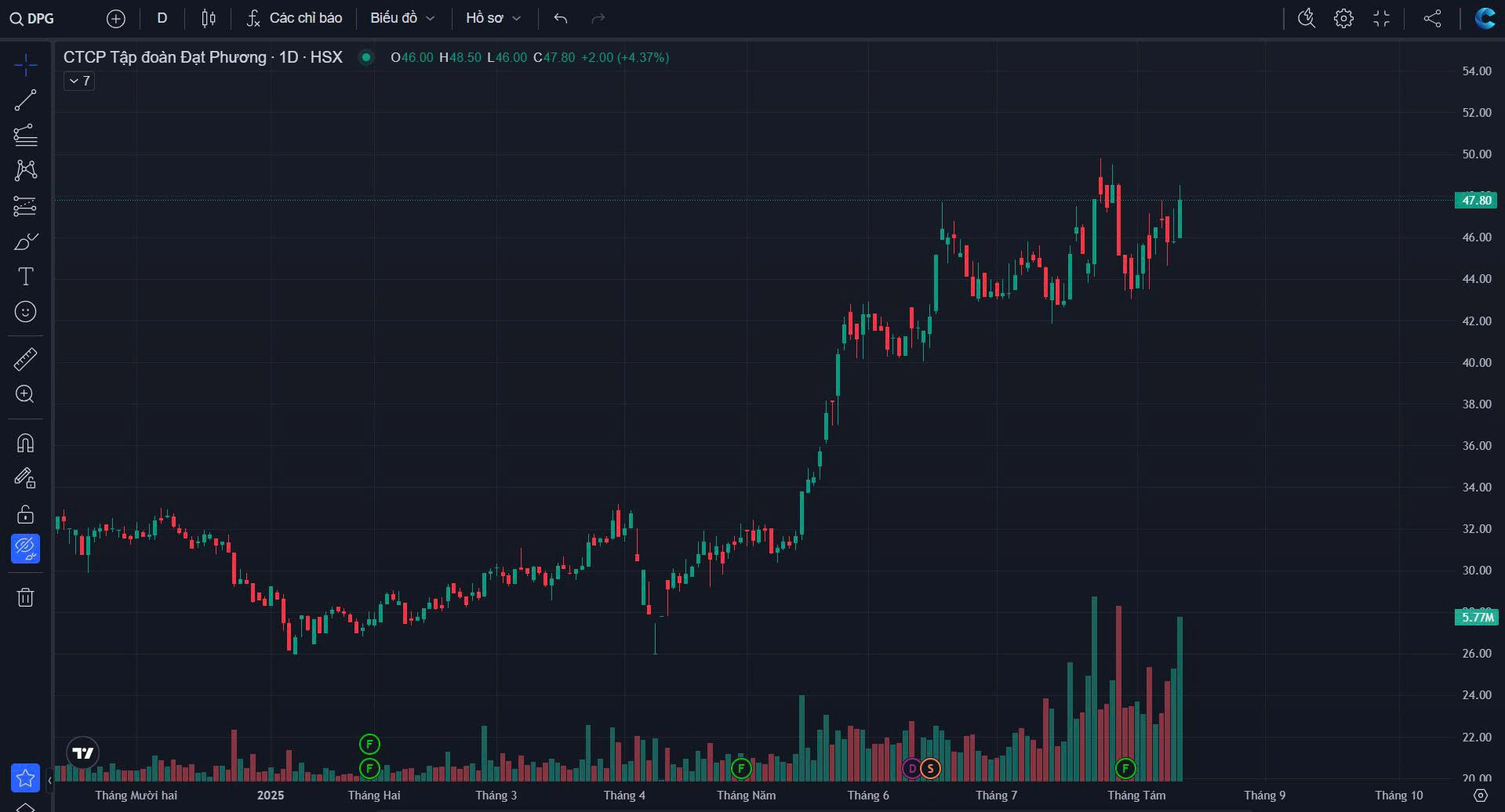
Task: Click the 47.80 current price label
Action: coord(1475,201)
